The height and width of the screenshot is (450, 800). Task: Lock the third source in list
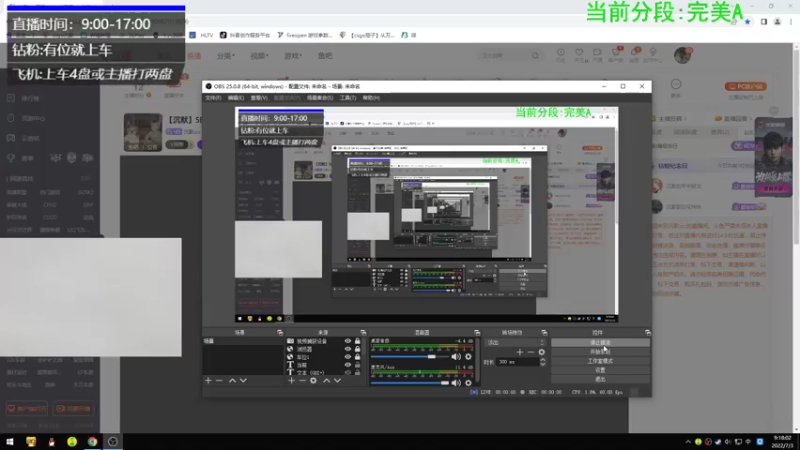coord(357,357)
